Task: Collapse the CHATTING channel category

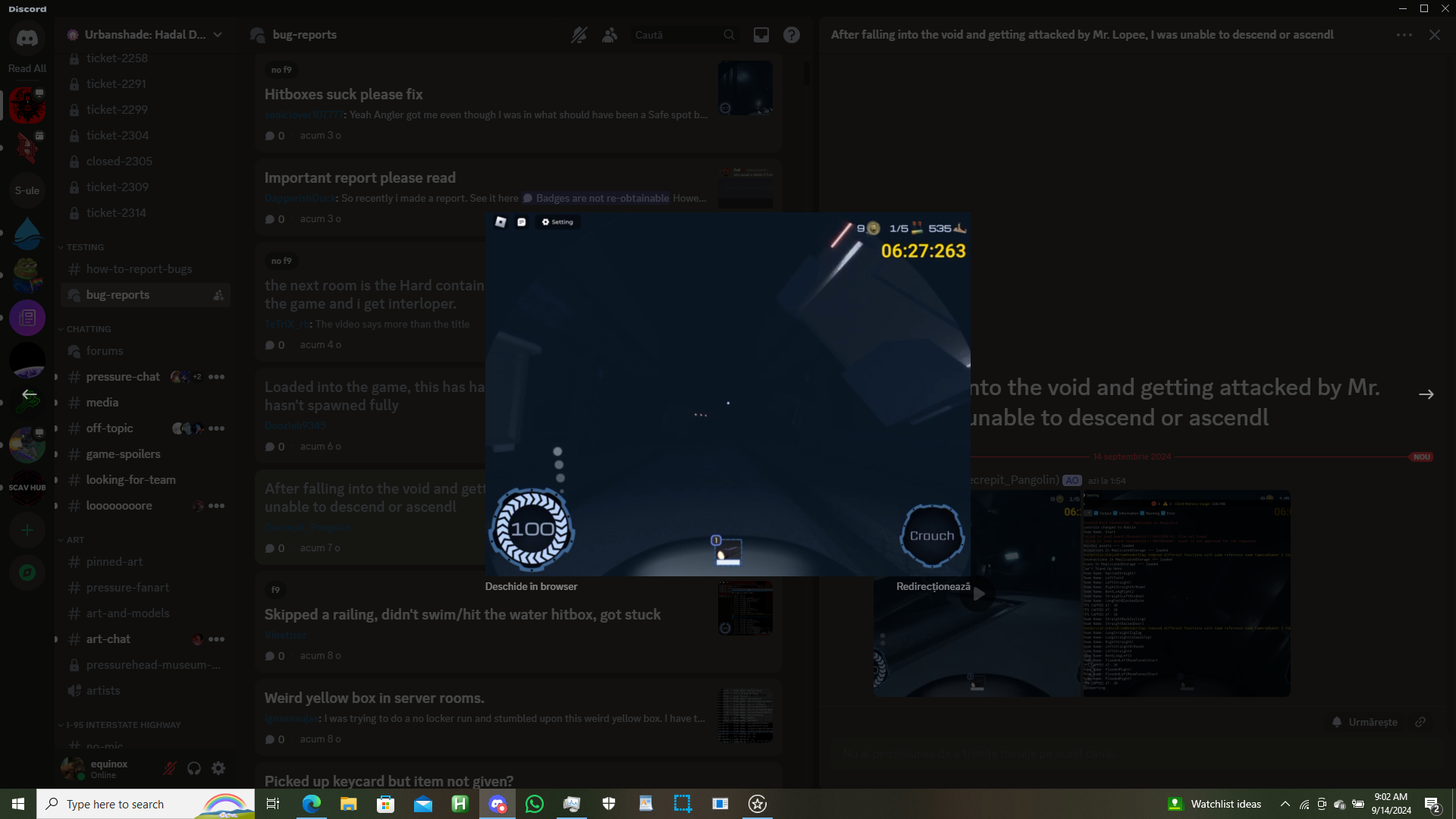Action: 88,329
